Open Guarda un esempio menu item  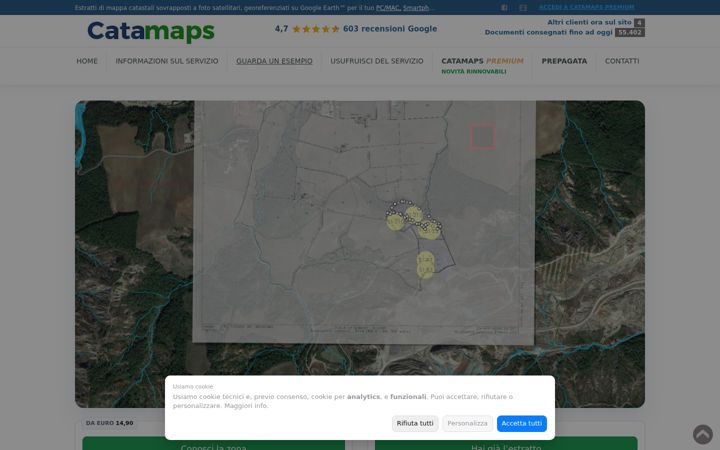274,61
